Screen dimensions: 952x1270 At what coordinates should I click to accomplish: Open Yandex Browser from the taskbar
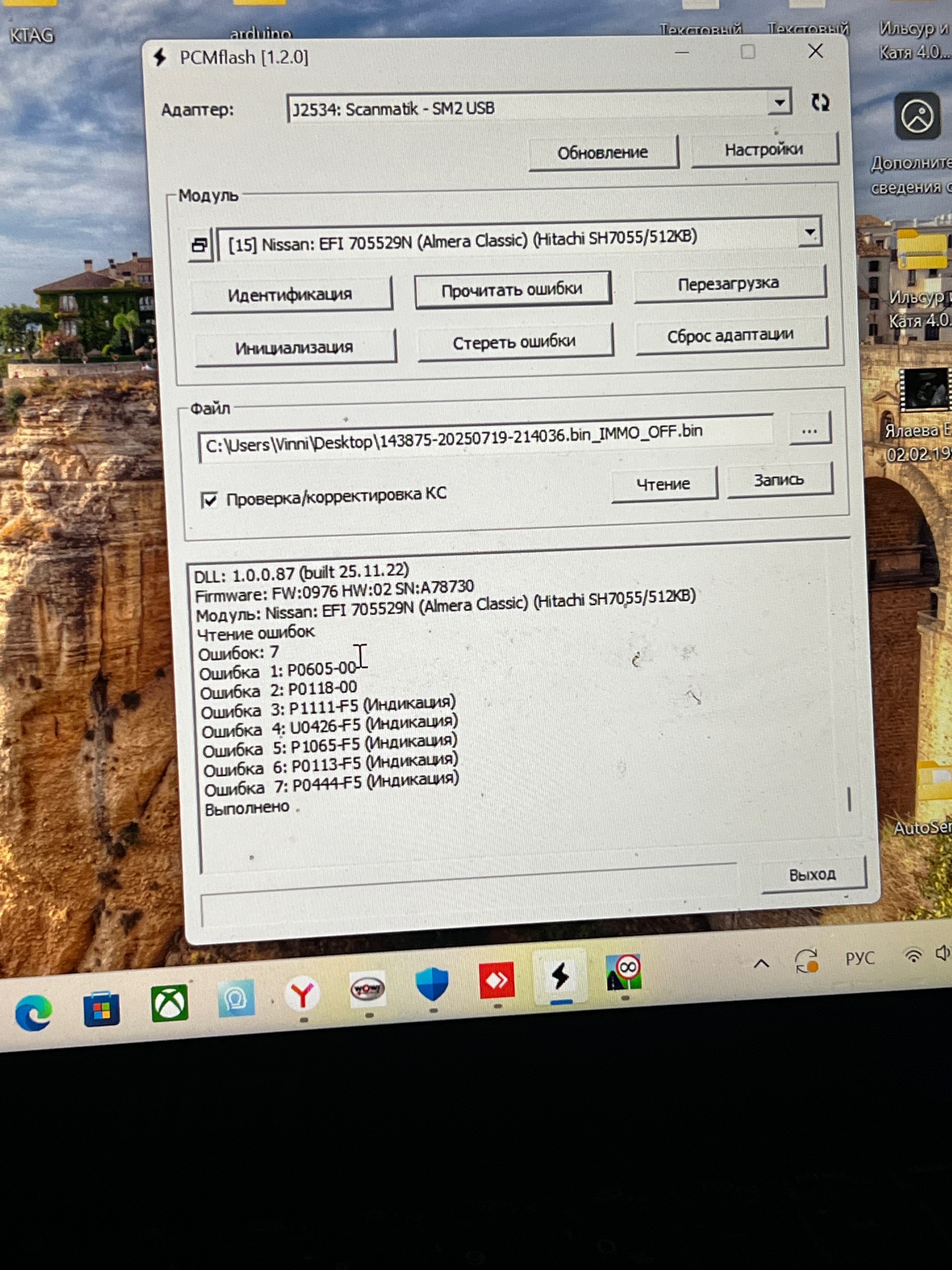click(303, 994)
